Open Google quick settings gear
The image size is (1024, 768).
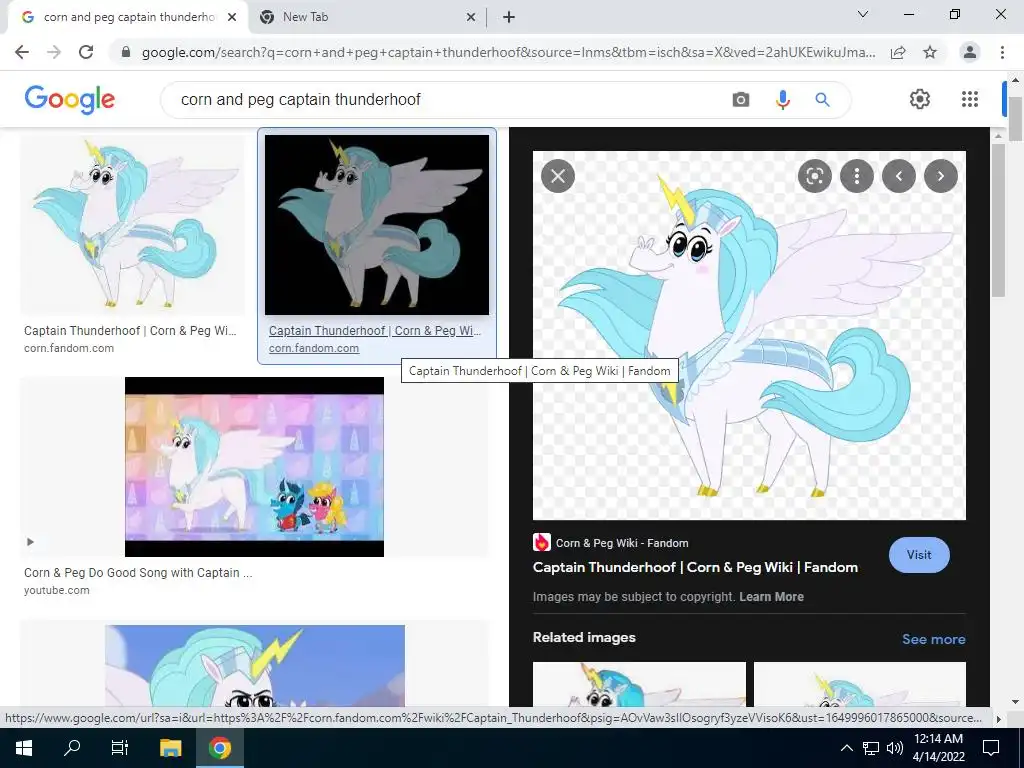pyautogui.click(x=920, y=99)
